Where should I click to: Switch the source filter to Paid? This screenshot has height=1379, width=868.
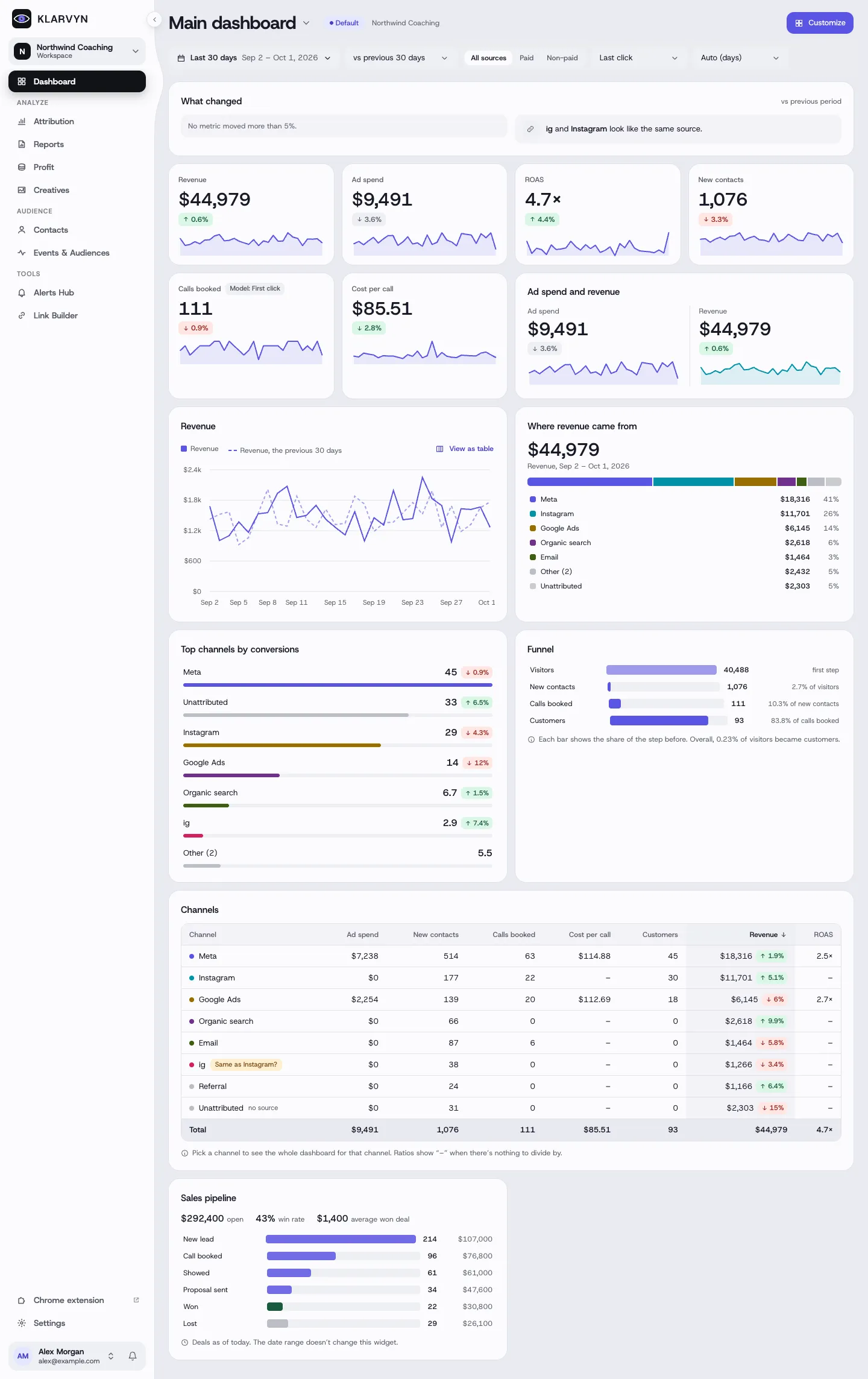click(x=526, y=58)
